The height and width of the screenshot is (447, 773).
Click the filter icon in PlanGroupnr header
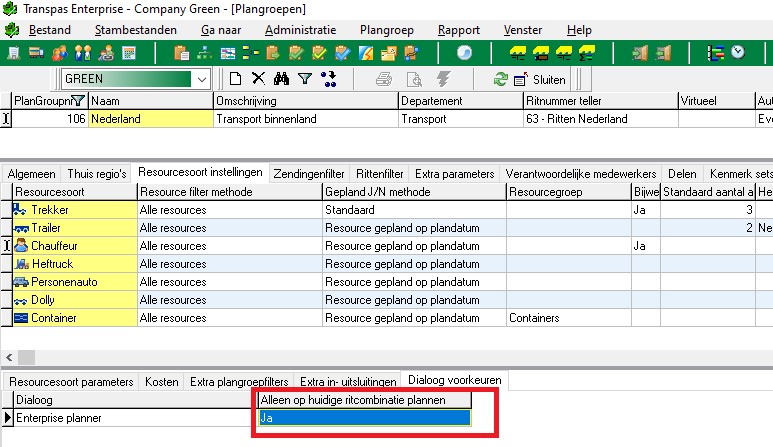(x=78, y=101)
